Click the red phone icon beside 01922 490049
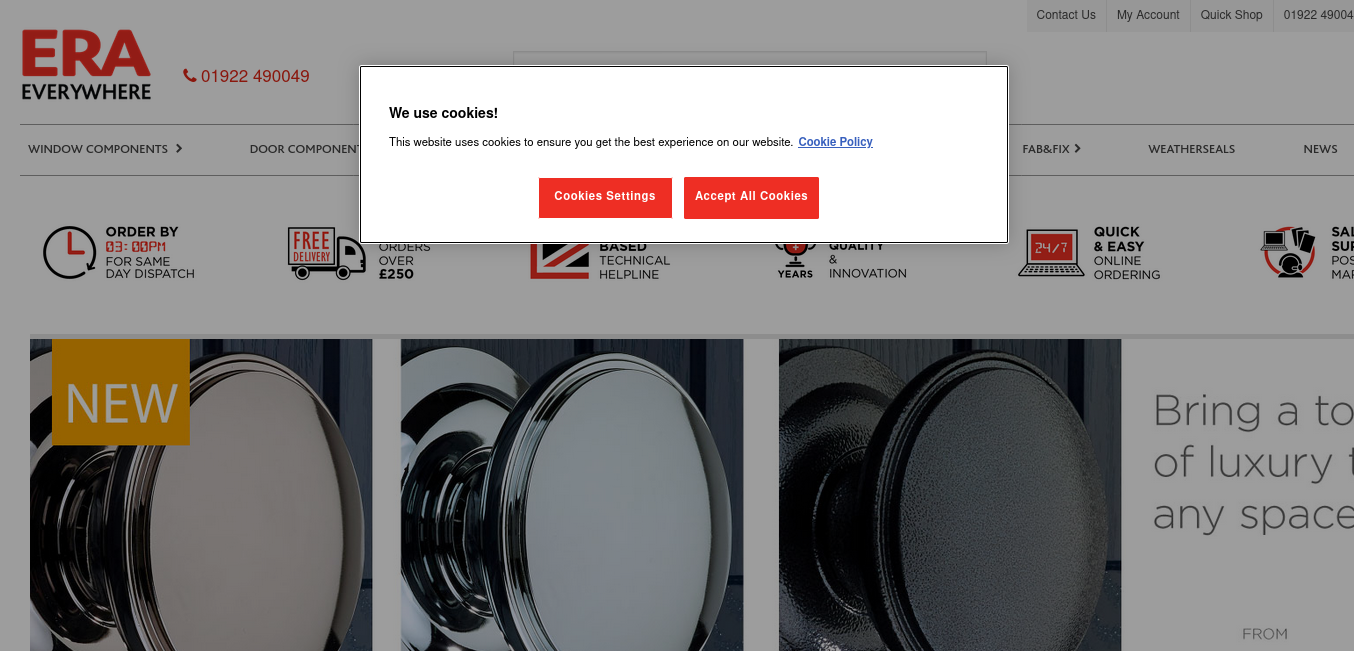The image size is (1366, 651). coord(190,76)
